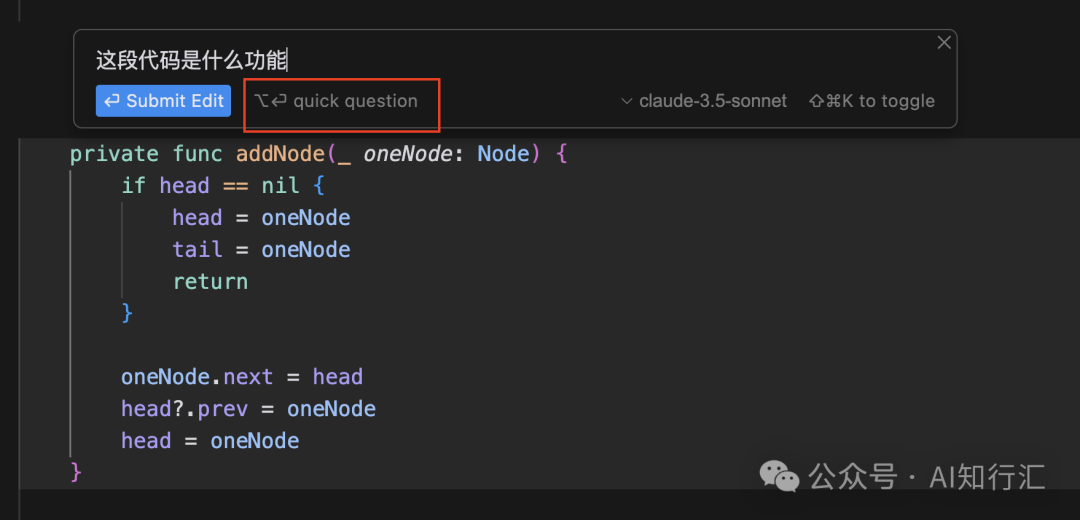Click the func keyword
Screen dimensions: 1080x520
coord(197,154)
